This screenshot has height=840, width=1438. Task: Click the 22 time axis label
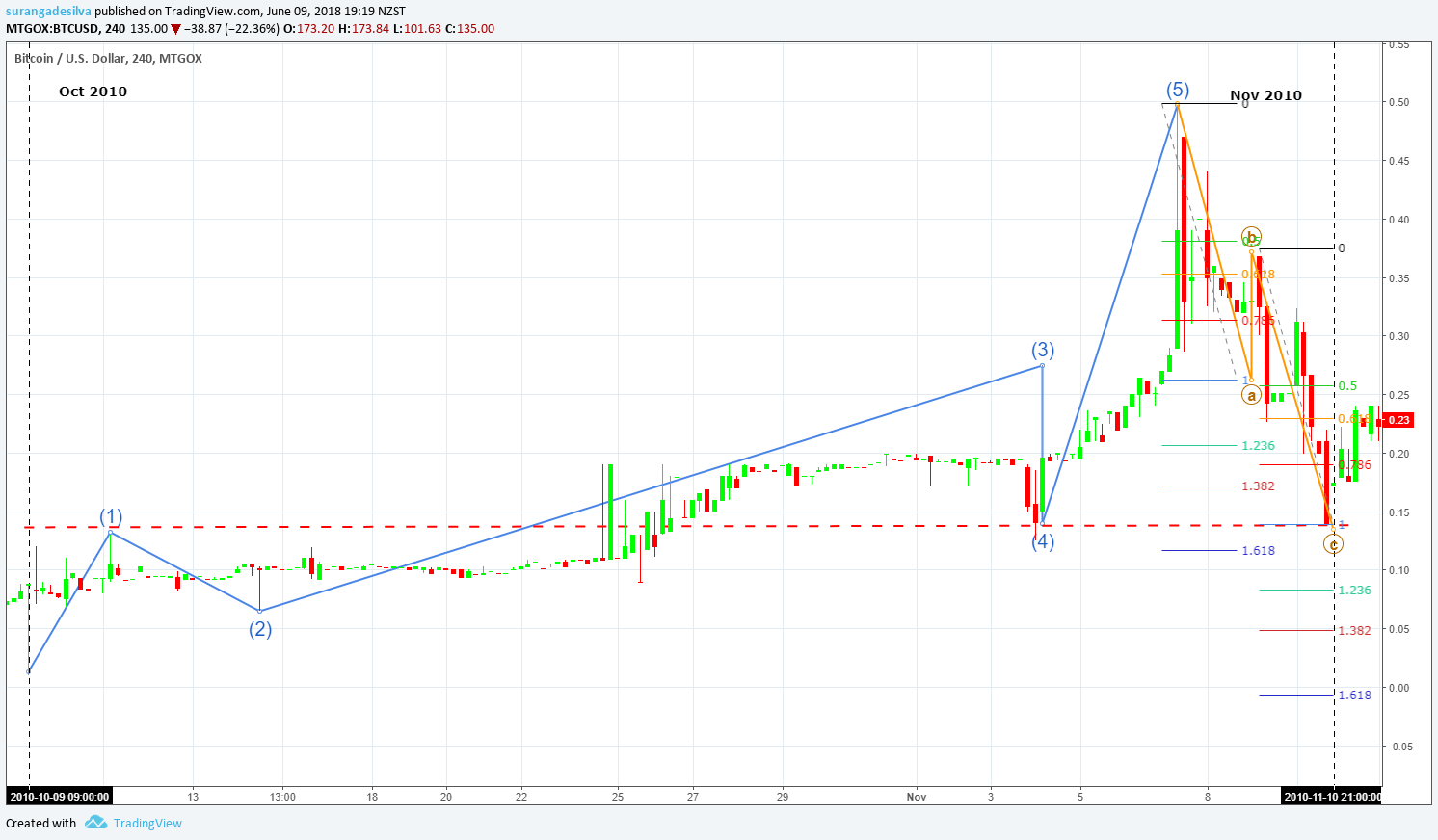coord(521,797)
